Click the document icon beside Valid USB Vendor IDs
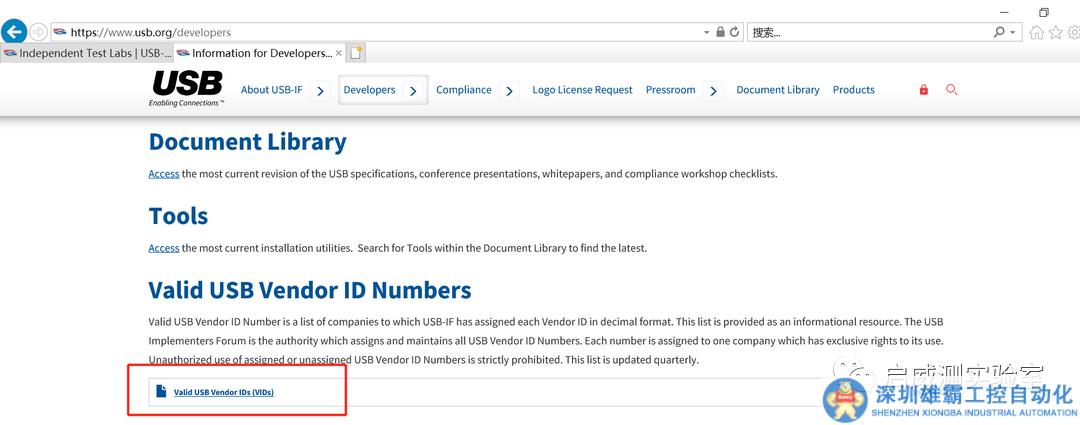 point(161,391)
